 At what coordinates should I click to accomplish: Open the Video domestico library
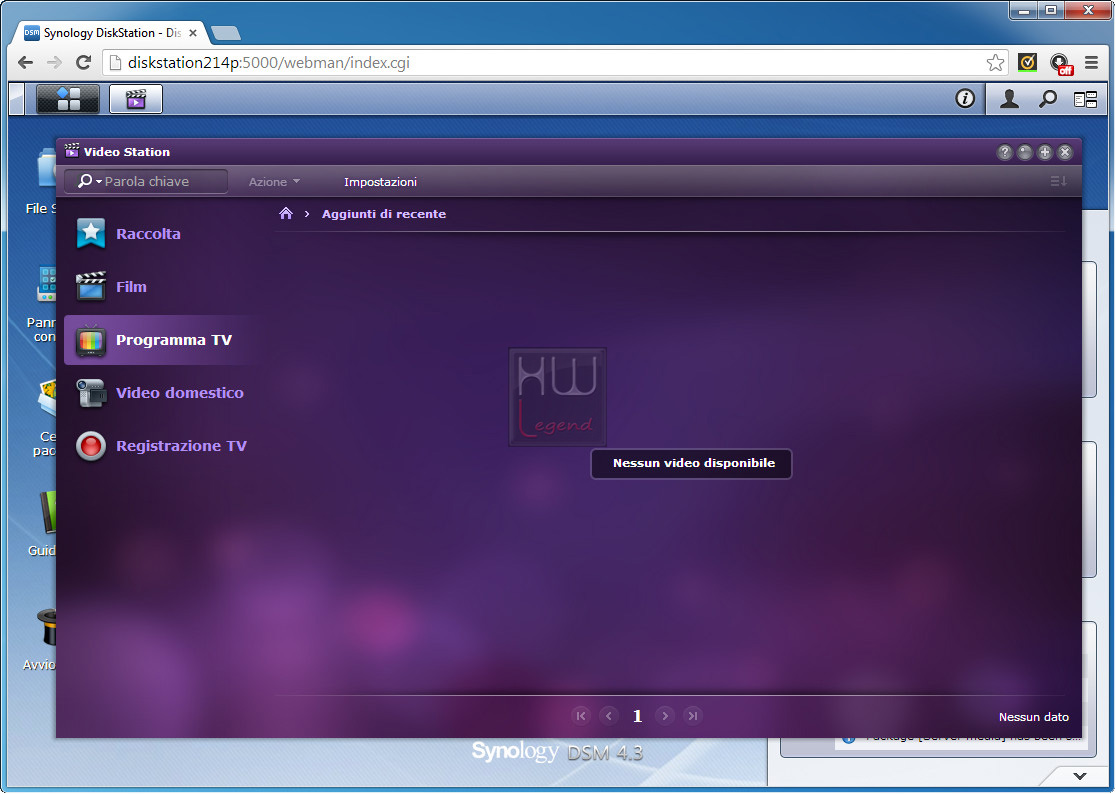click(161, 393)
